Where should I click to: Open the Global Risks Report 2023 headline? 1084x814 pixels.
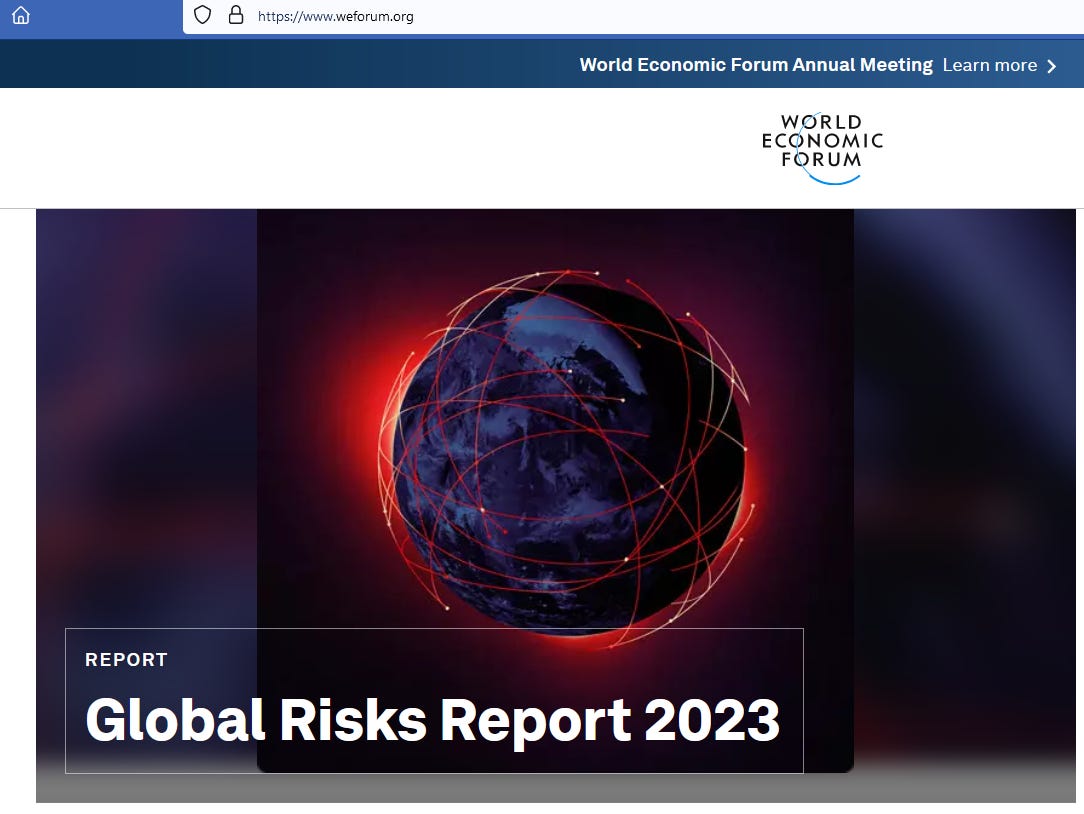tap(433, 719)
